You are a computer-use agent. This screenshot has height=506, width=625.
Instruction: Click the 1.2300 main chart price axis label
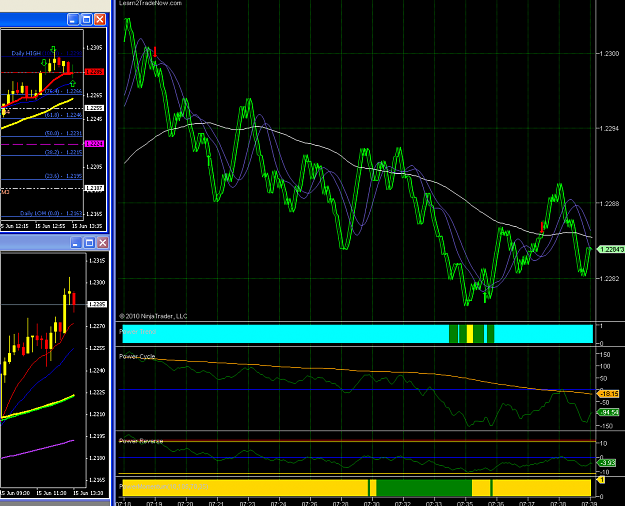pyautogui.click(x=610, y=53)
